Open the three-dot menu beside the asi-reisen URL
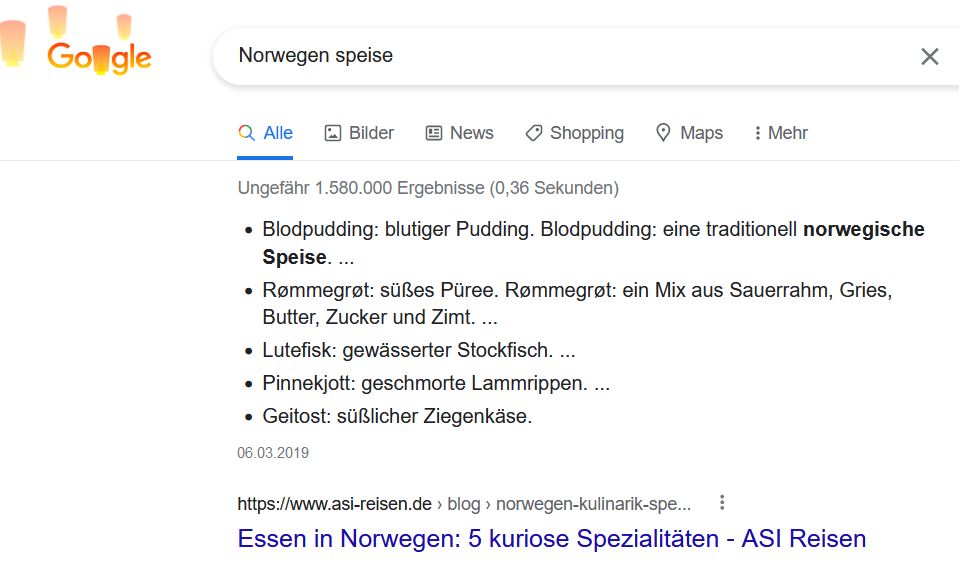 tap(722, 503)
